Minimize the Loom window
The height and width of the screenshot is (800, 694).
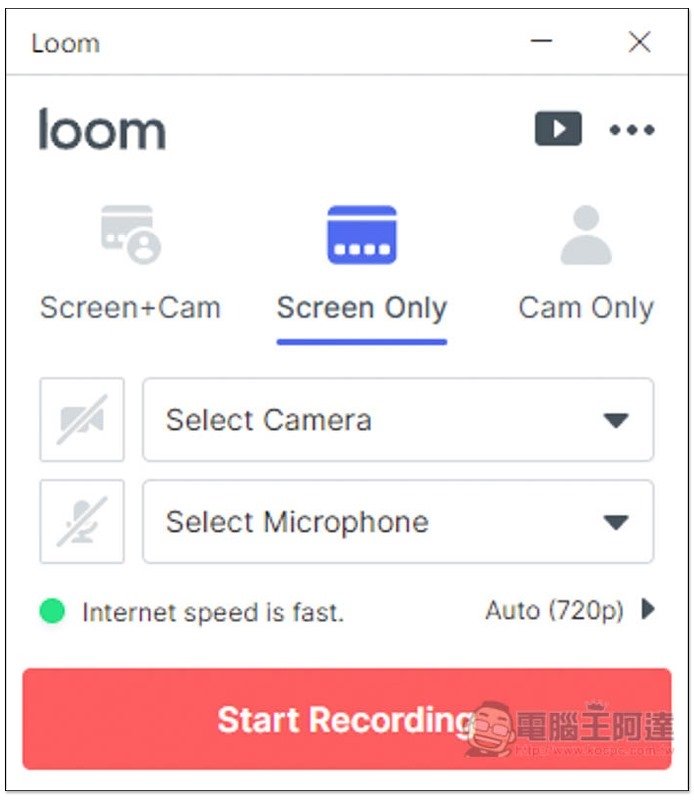coord(541,41)
